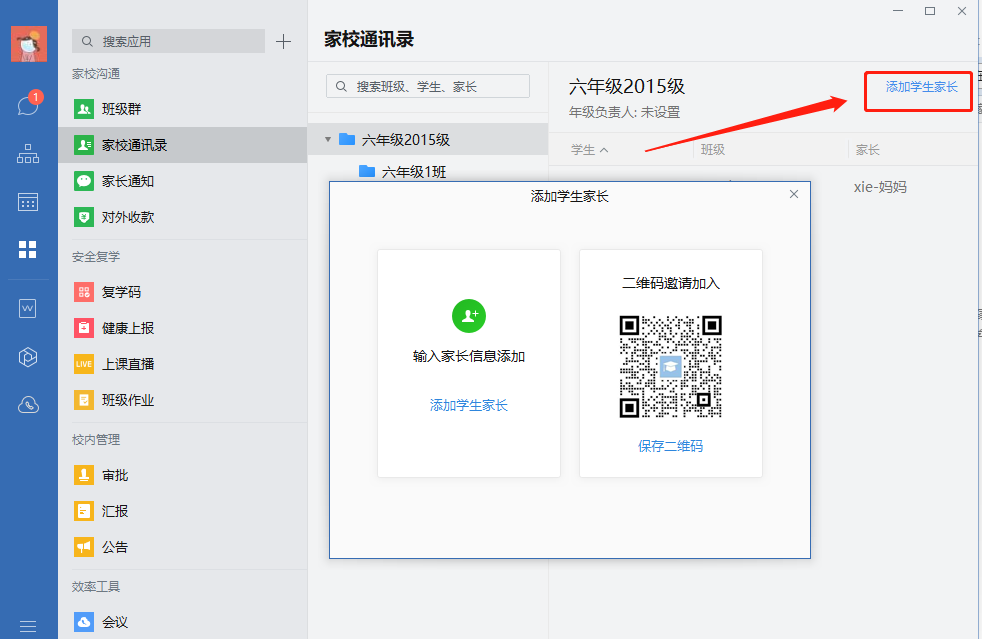This screenshot has height=639, width=982.
Task: Open the contacts organization chart icon
Action: click(28, 153)
